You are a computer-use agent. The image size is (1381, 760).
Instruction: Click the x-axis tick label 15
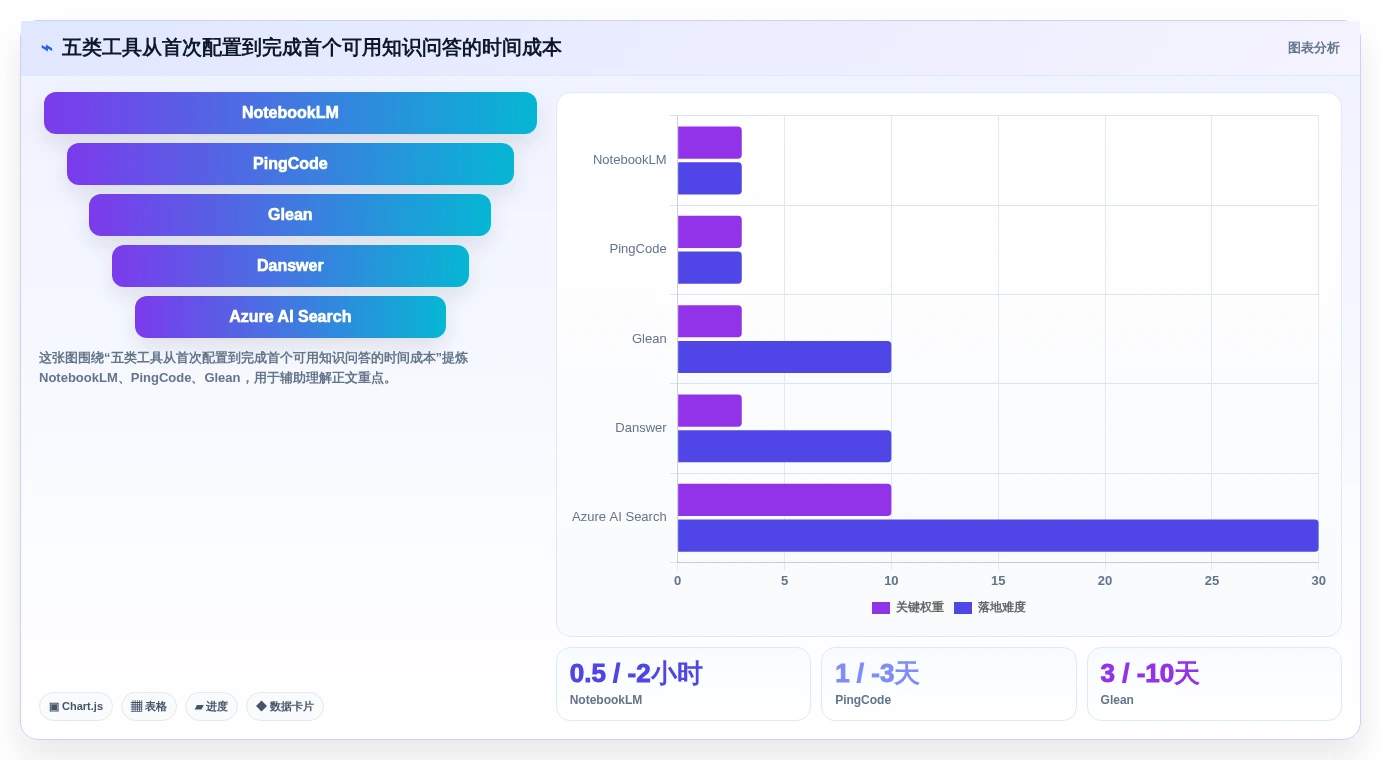(998, 581)
